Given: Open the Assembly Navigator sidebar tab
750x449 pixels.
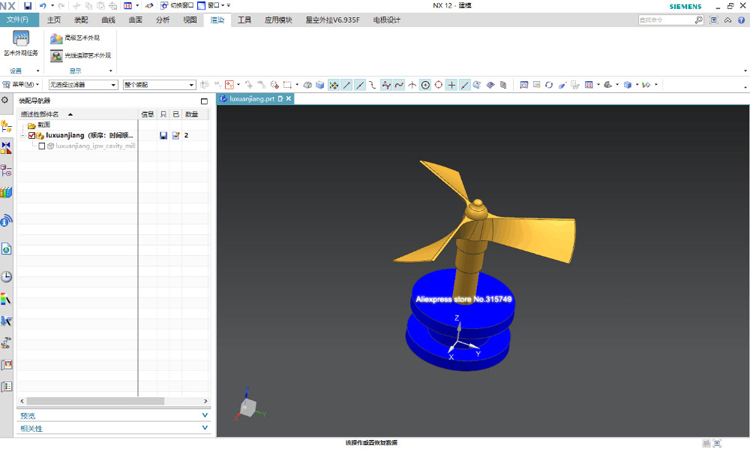Looking at the screenshot, I should [x=6, y=126].
